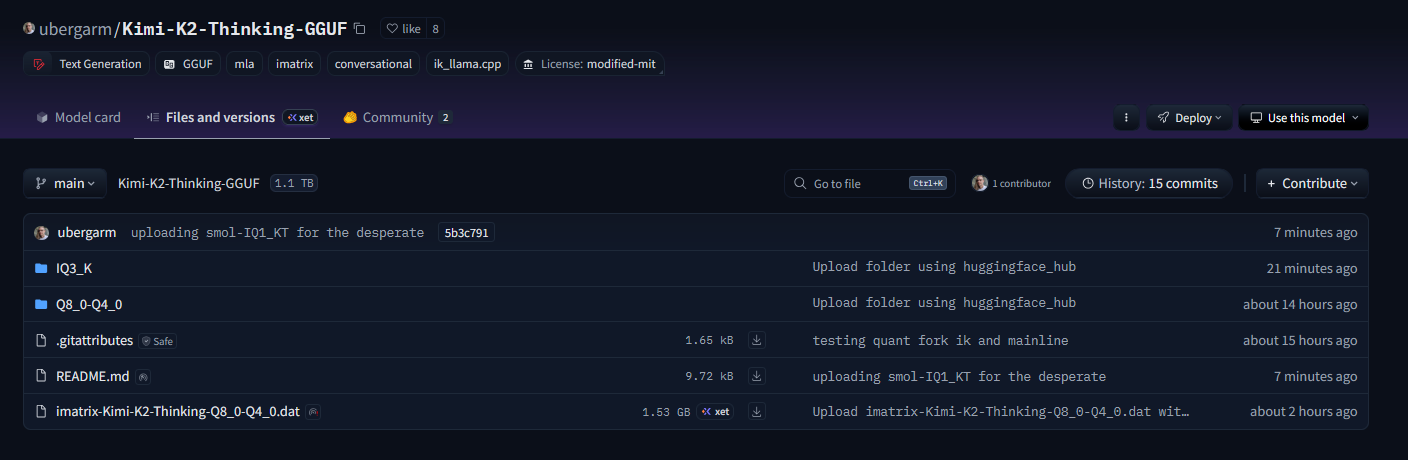Viewport: 1408px width, 460px height.
Task: Focus the Go to file search field
Action: (x=870, y=184)
